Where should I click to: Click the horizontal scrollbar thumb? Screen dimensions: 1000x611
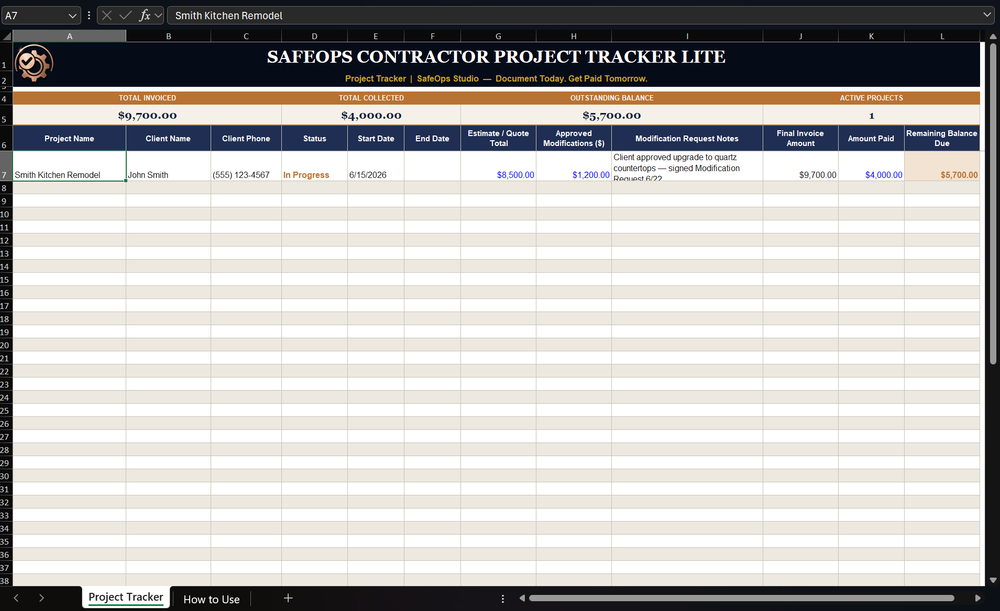coord(741,598)
